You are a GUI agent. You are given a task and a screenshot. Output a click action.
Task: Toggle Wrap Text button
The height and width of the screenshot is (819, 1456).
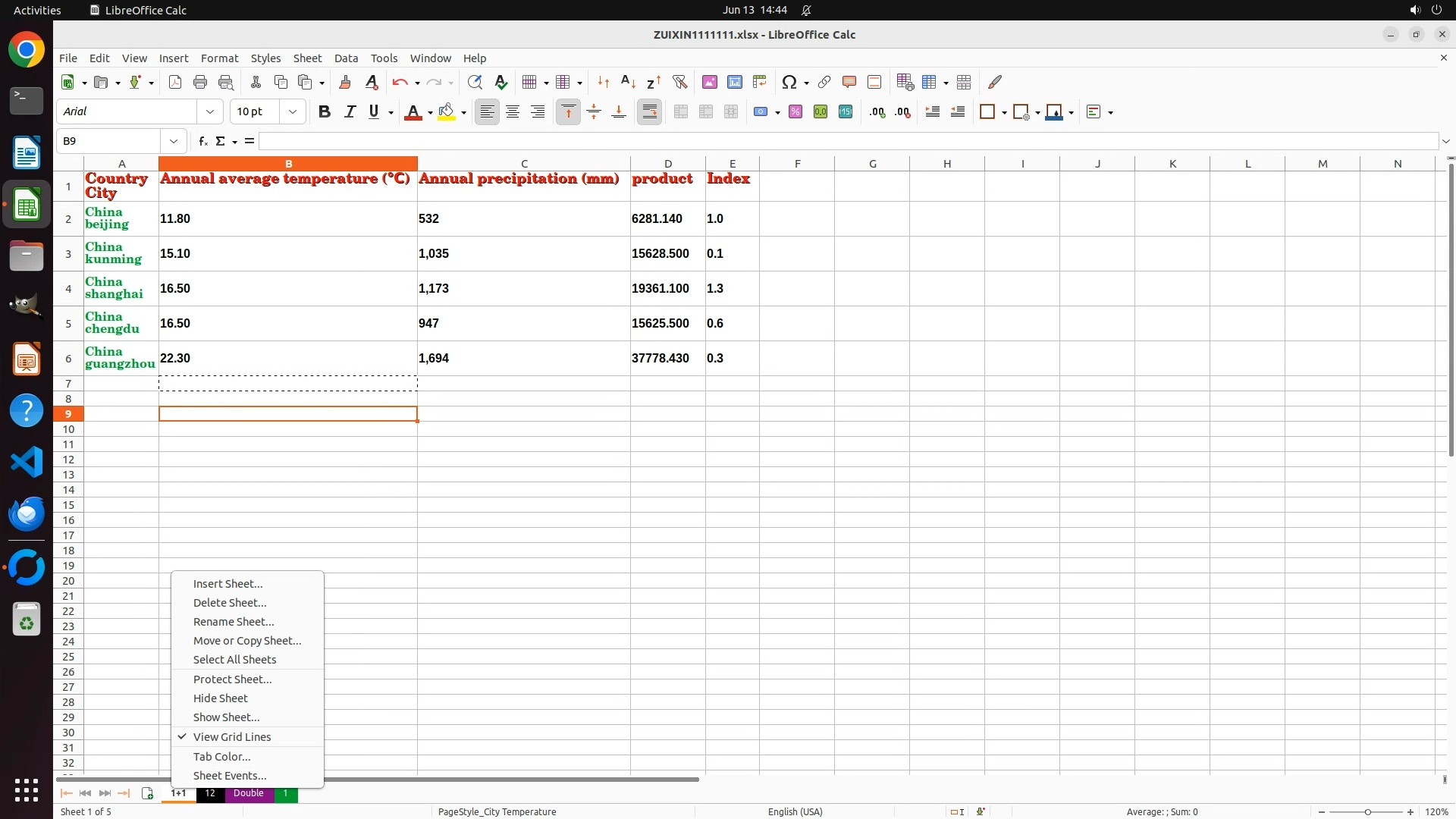pyautogui.click(x=650, y=111)
